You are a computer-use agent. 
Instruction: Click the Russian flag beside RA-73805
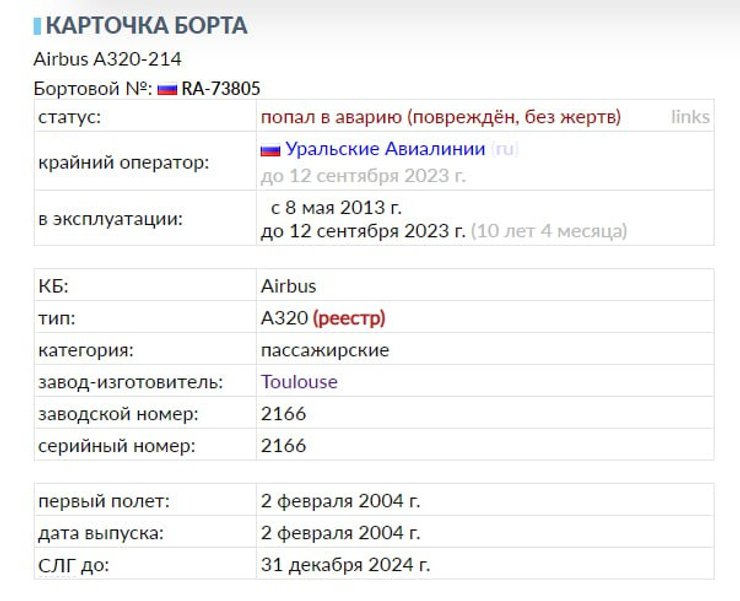[167, 89]
